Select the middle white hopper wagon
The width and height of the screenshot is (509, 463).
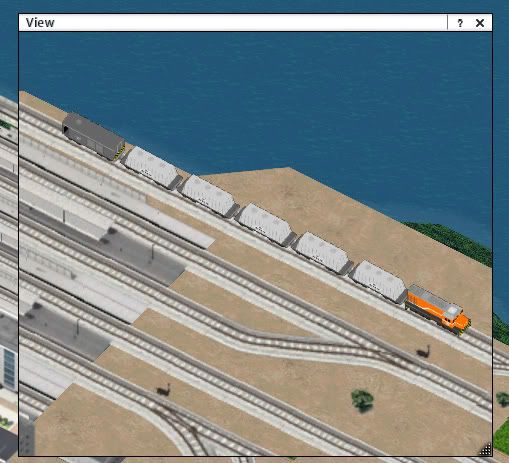click(265, 224)
